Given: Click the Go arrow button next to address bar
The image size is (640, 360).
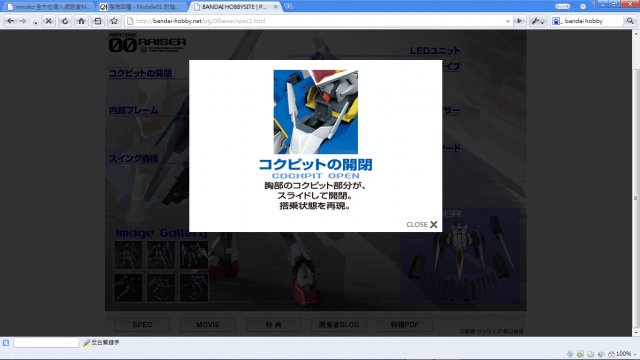Looking at the screenshot, I should point(519,21).
